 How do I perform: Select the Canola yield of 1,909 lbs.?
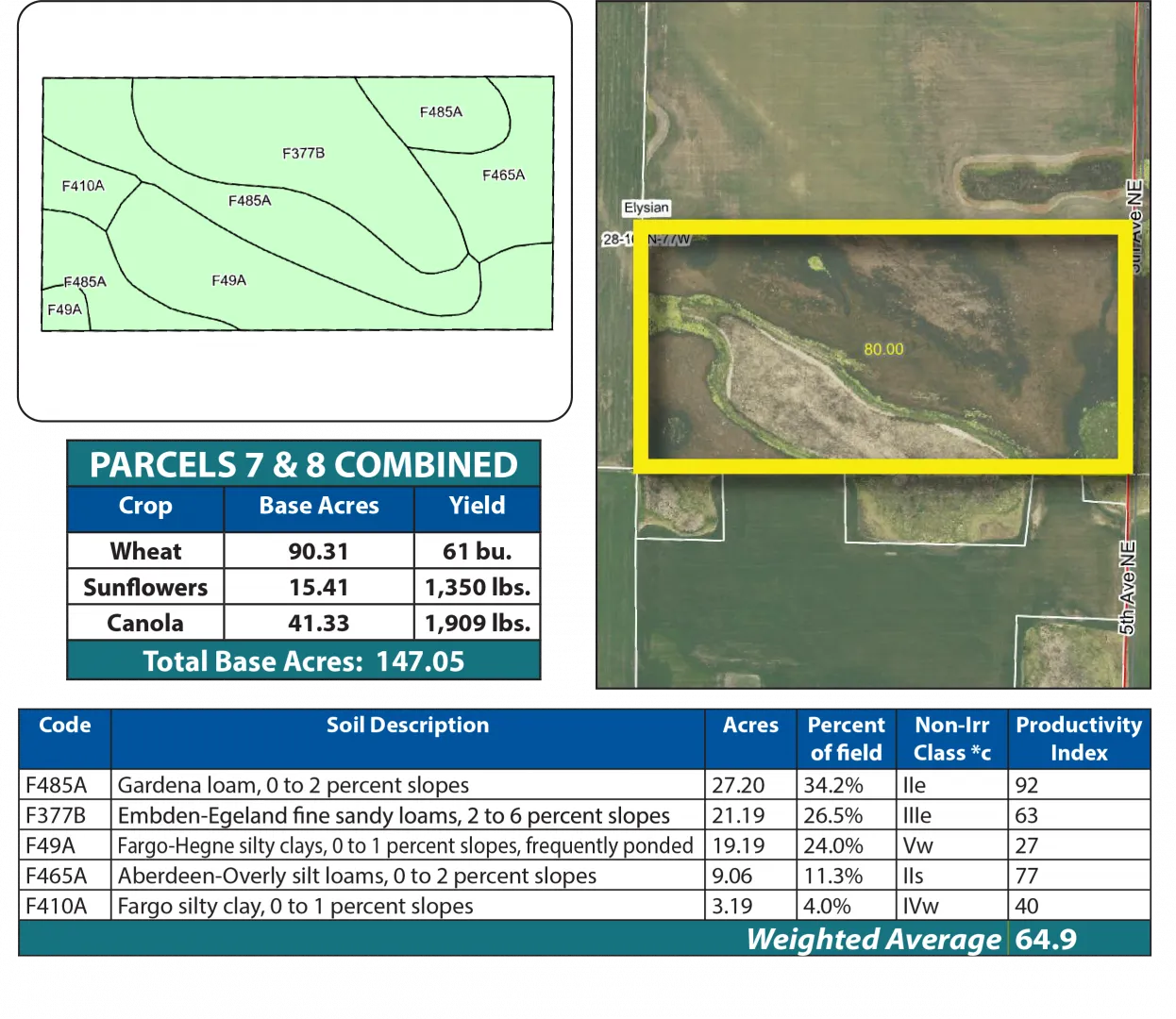(x=477, y=623)
